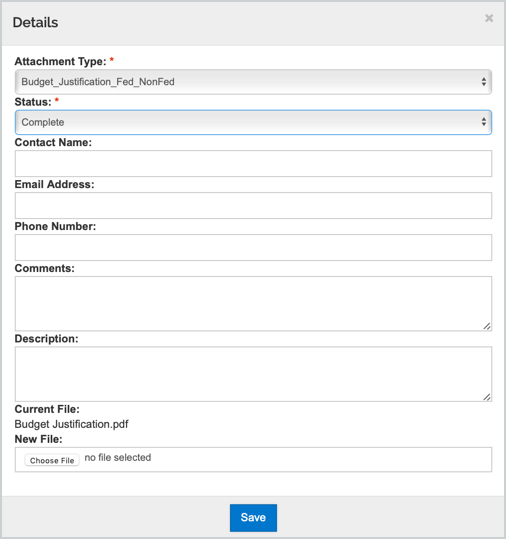Expand the Status dropdown showing Complete
Image resolution: width=506 pixels, height=539 pixels.
[x=253, y=122]
